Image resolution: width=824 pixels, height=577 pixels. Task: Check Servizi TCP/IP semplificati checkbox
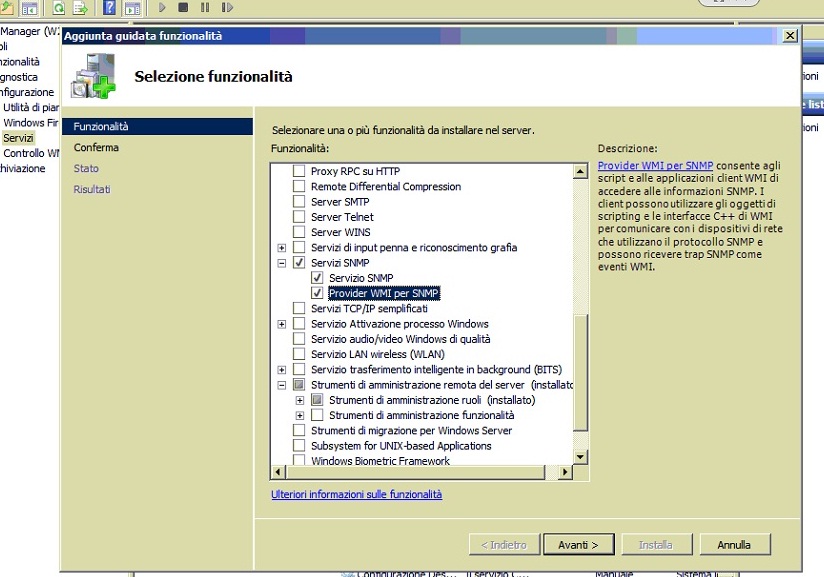(x=299, y=308)
